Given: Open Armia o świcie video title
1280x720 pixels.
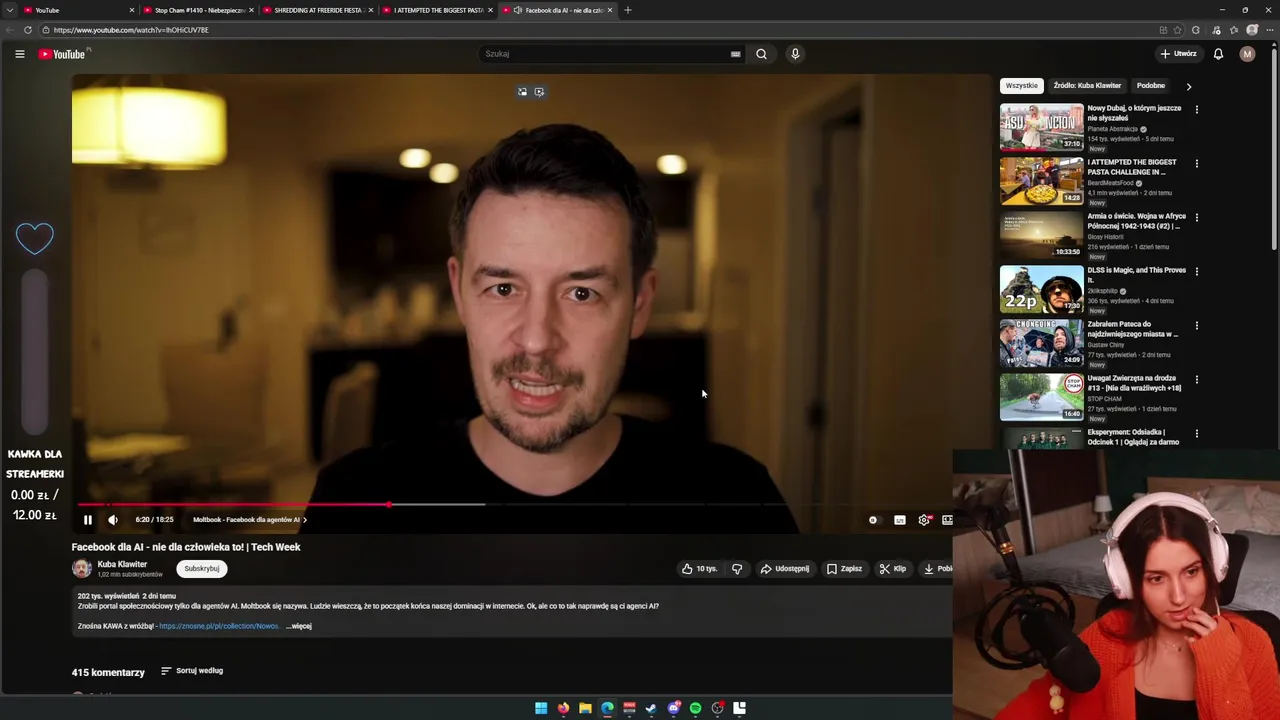Looking at the screenshot, I should 1136,221.
